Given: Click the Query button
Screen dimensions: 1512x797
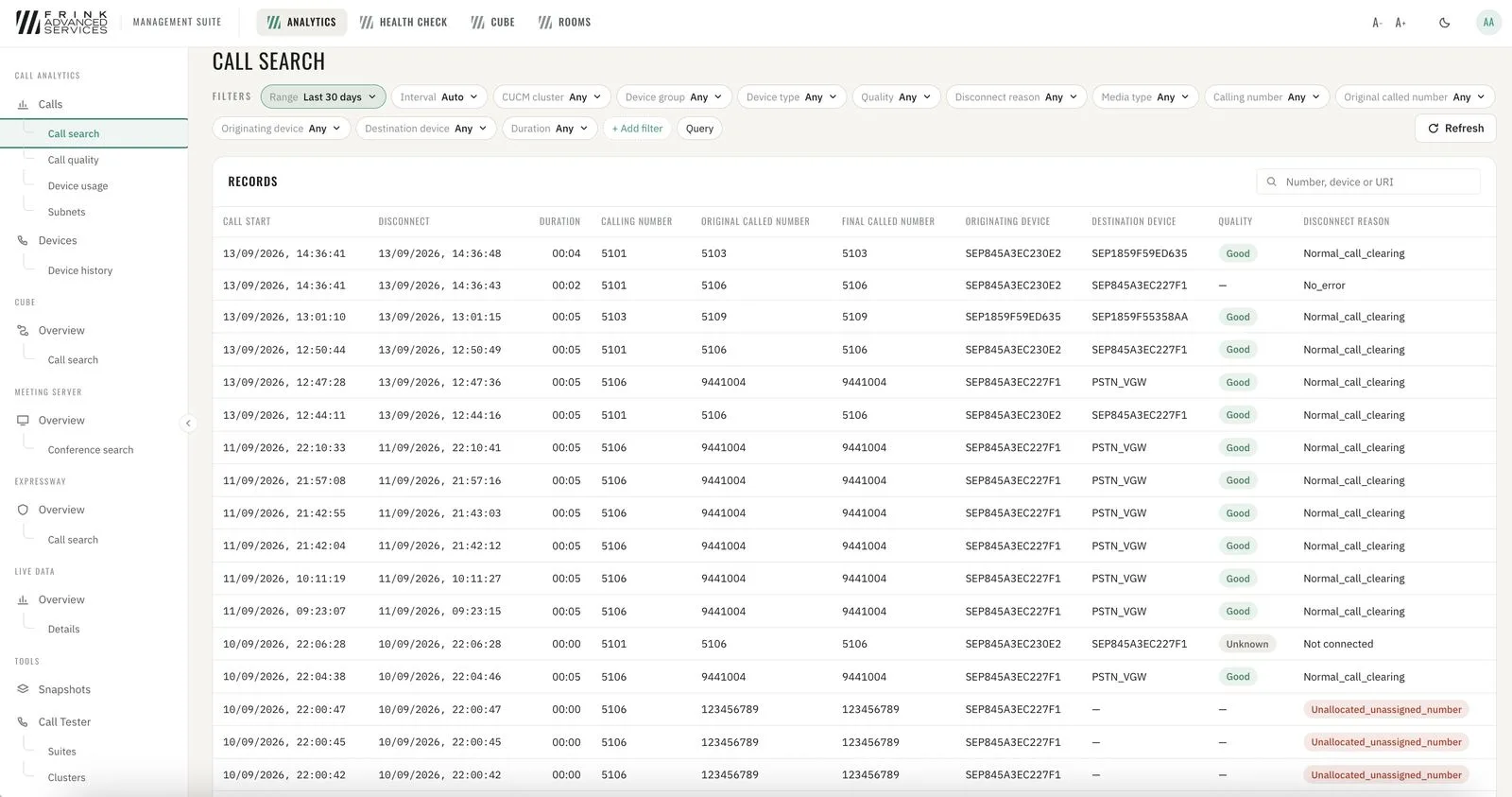Looking at the screenshot, I should (699, 129).
